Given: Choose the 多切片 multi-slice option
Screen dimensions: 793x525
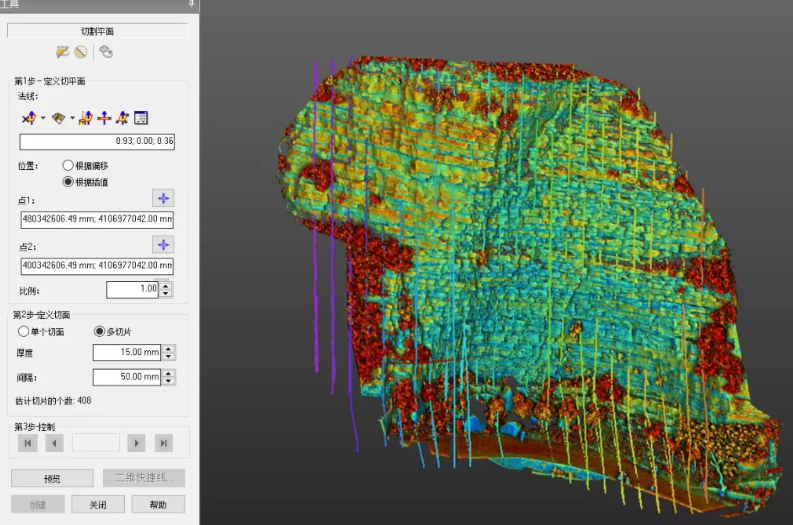Looking at the screenshot, I should (x=99, y=331).
